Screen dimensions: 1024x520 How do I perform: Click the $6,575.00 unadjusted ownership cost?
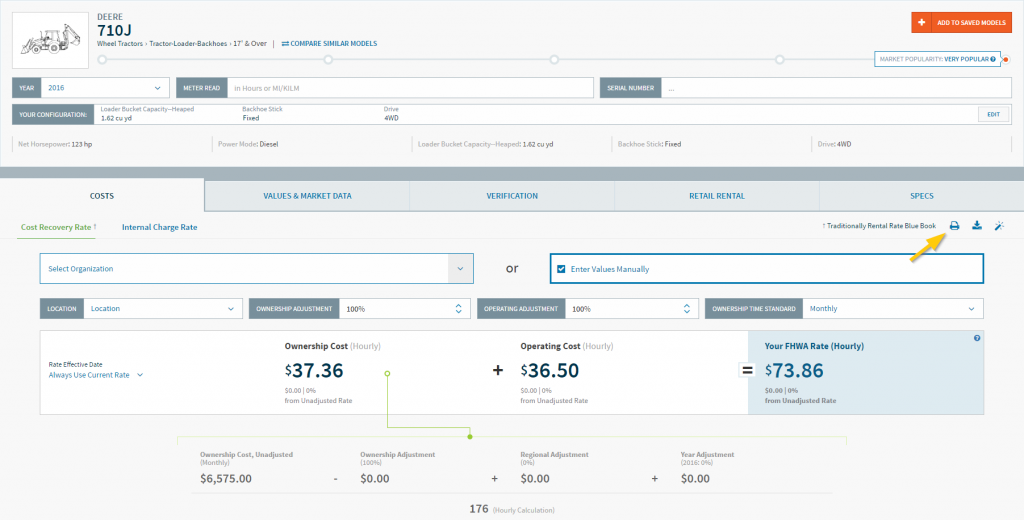click(x=226, y=478)
